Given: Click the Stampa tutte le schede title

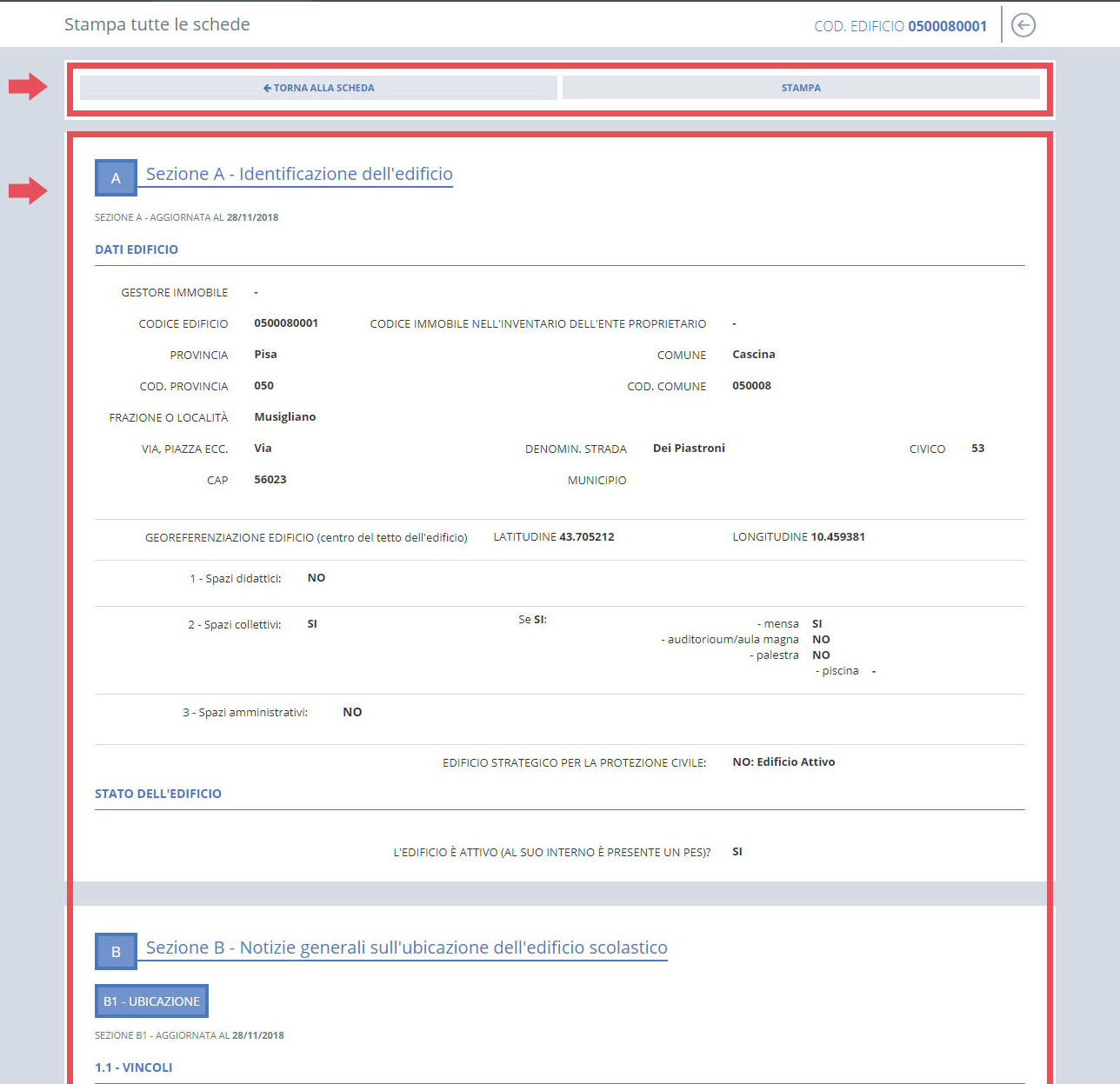Looking at the screenshot, I should click(157, 24).
